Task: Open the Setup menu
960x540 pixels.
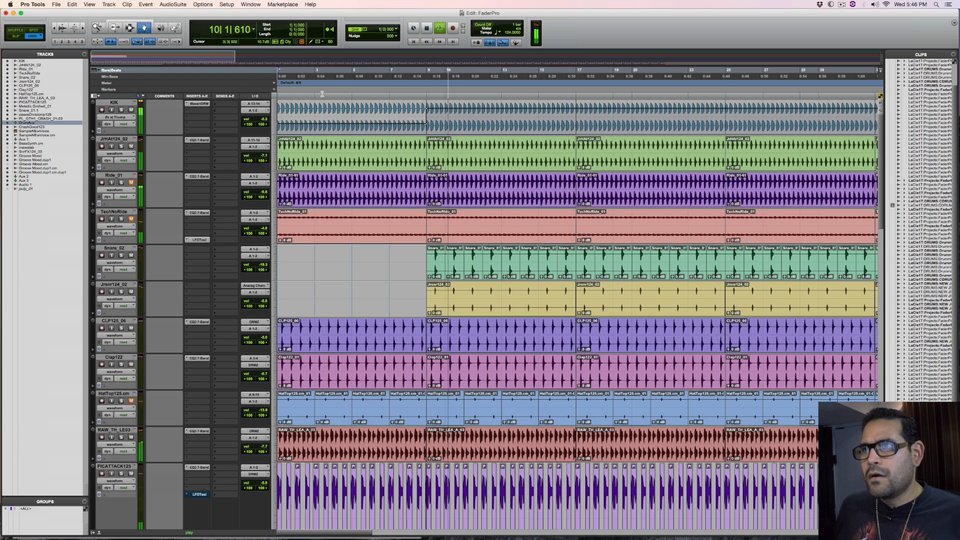Action: point(227,4)
